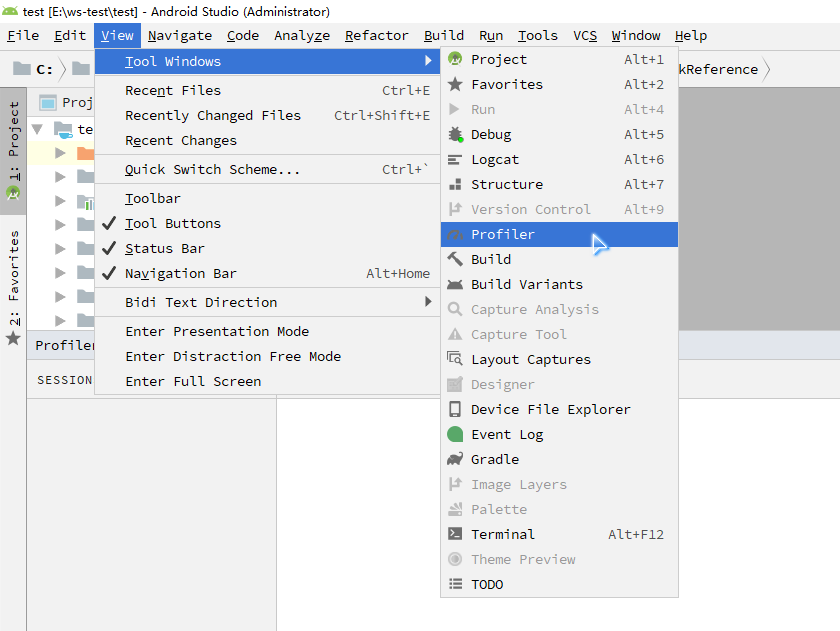Image resolution: width=840 pixels, height=631 pixels.
Task: Click the Layout Captures icon
Action: click(x=455, y=358)
